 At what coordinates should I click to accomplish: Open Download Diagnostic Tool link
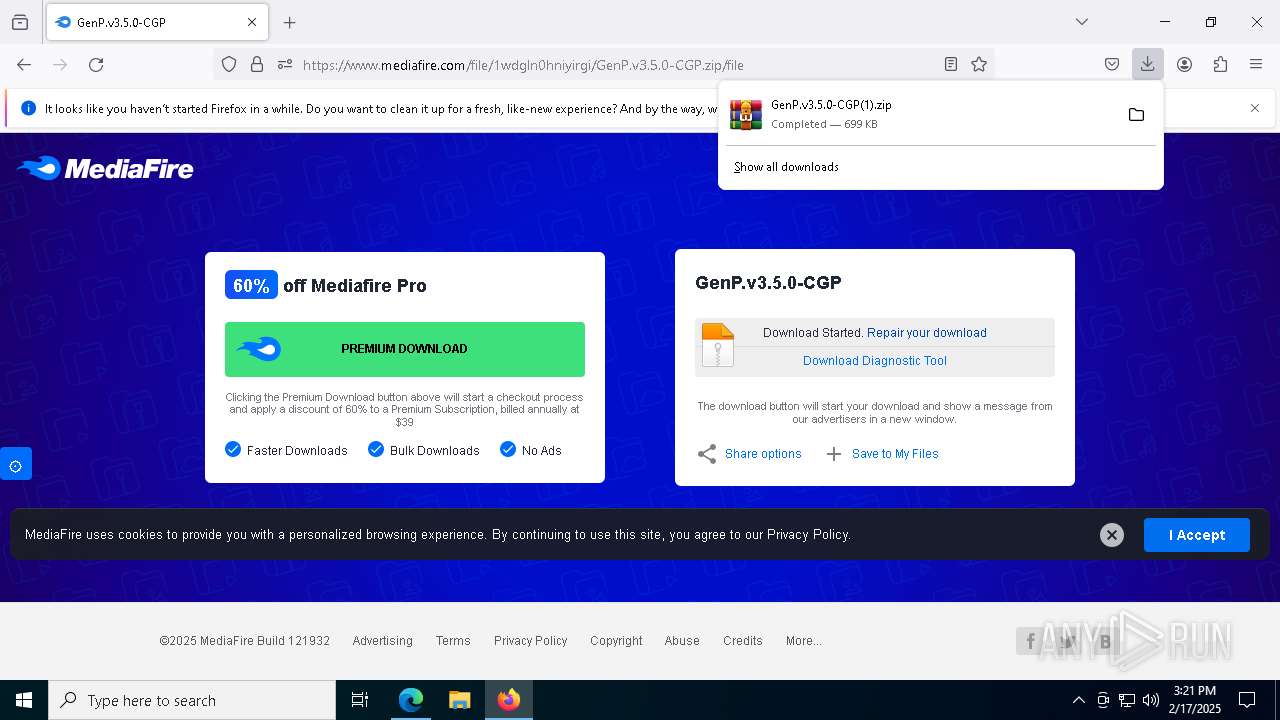875,361
